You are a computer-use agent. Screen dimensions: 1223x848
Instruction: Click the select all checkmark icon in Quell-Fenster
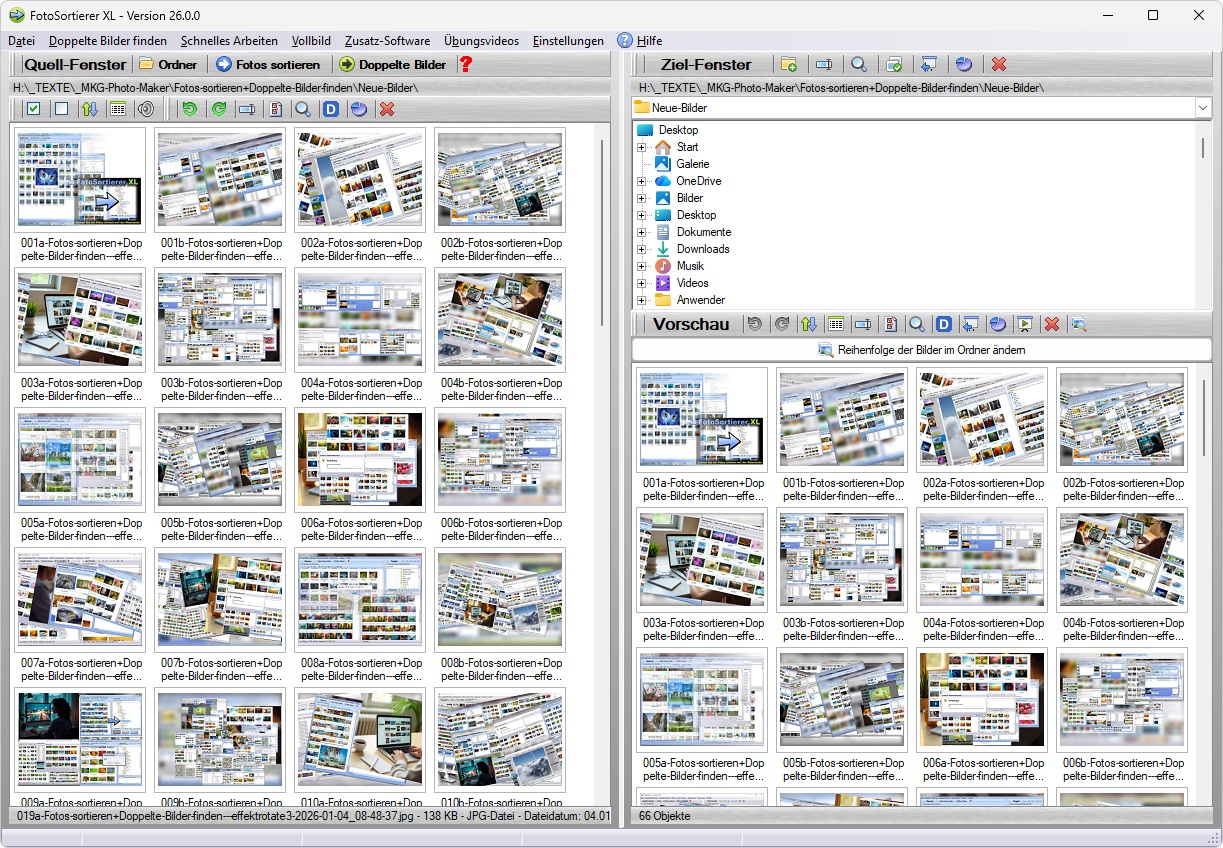click(x=33, y=109)
